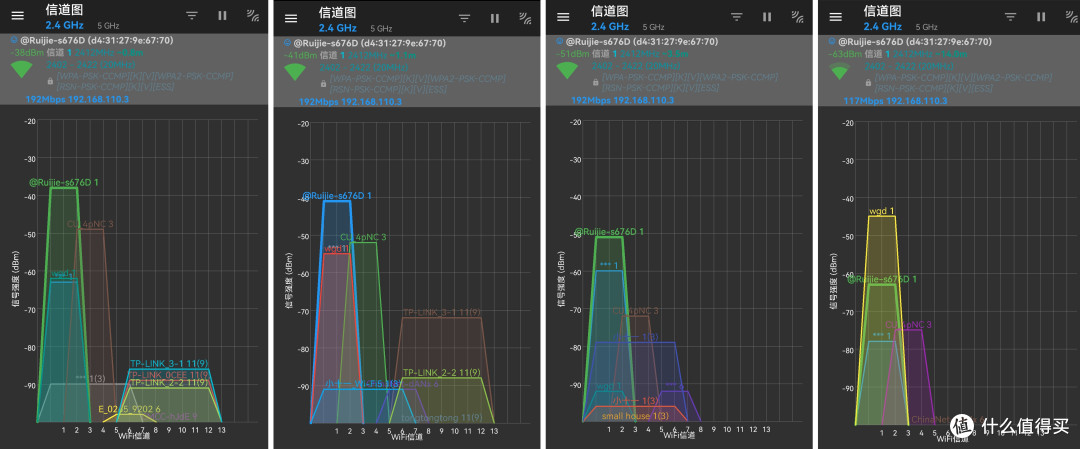Select @Ruijie-s676D header in -51dBm screenshot
The height and width of the screenshot is (449, 1080).
pyautogui.click(x=643, y=41)
